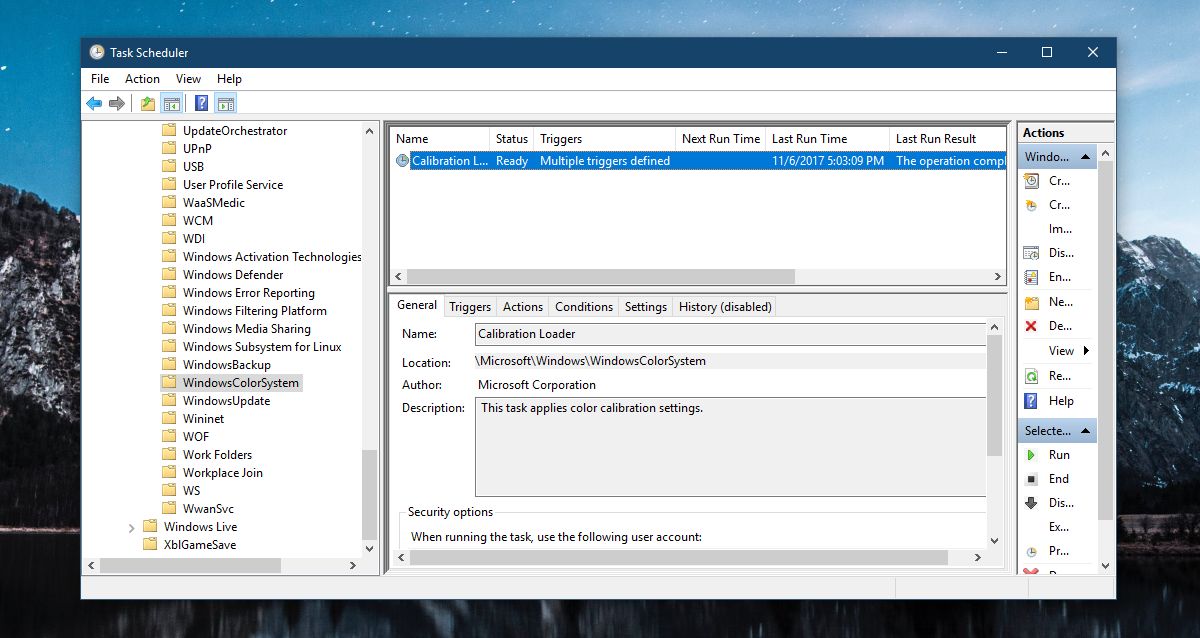Open the Action menu

click(142, 79)
